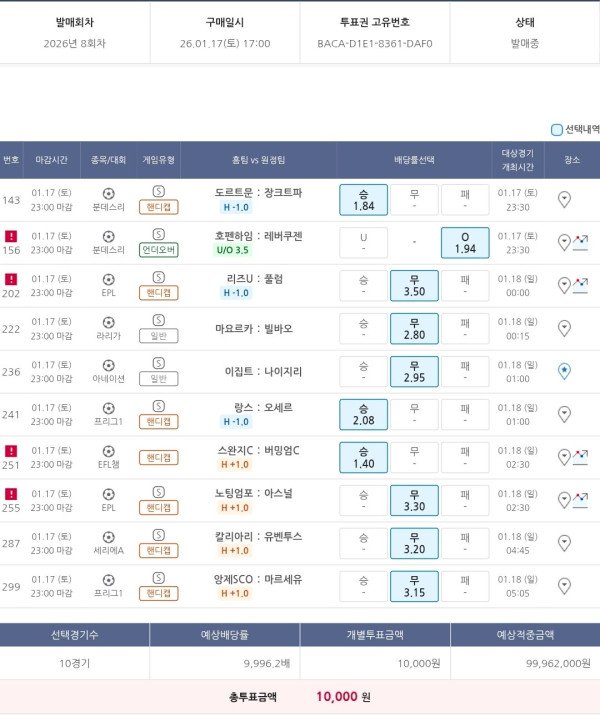Click red alert icon on match 255
Viewport: 600px width, 716px height.
11,494
